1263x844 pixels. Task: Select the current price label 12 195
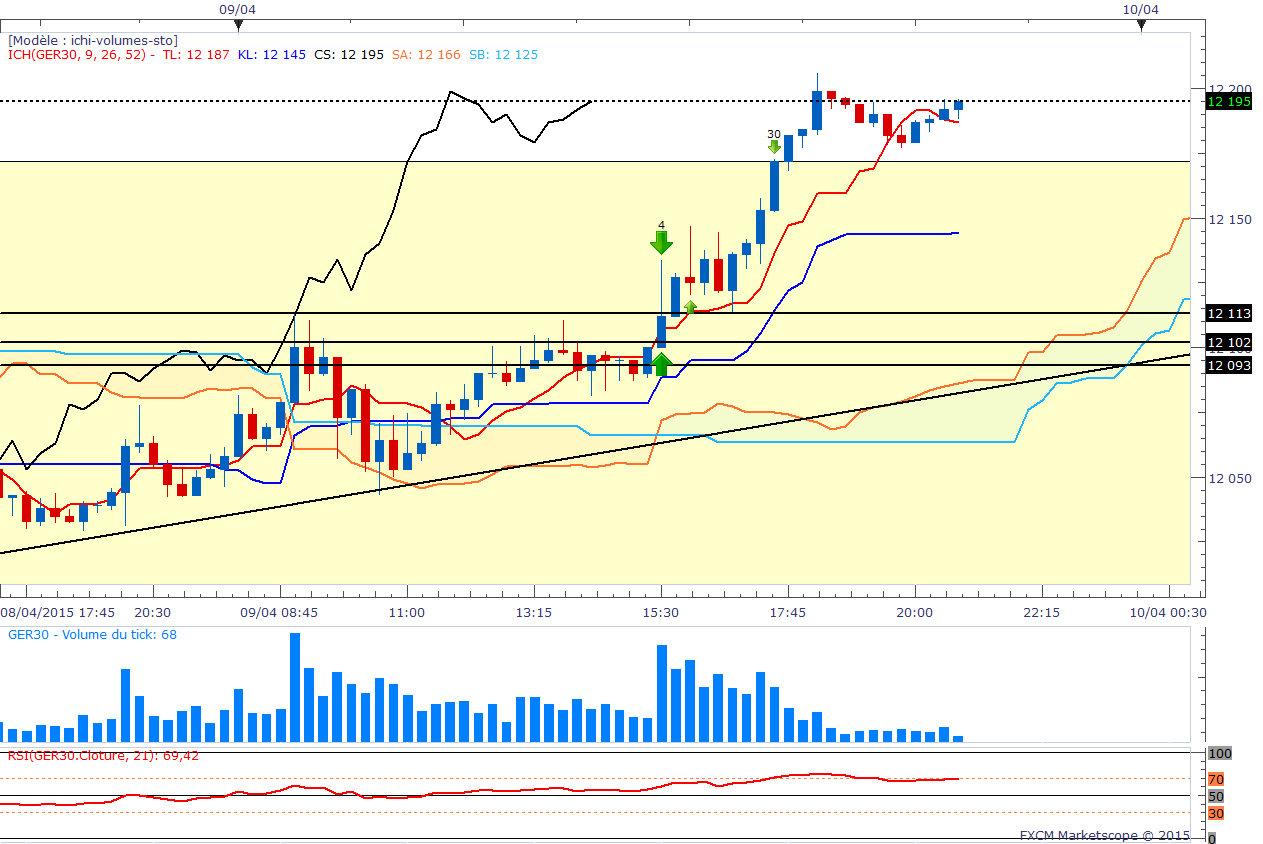coord(1229,101)
